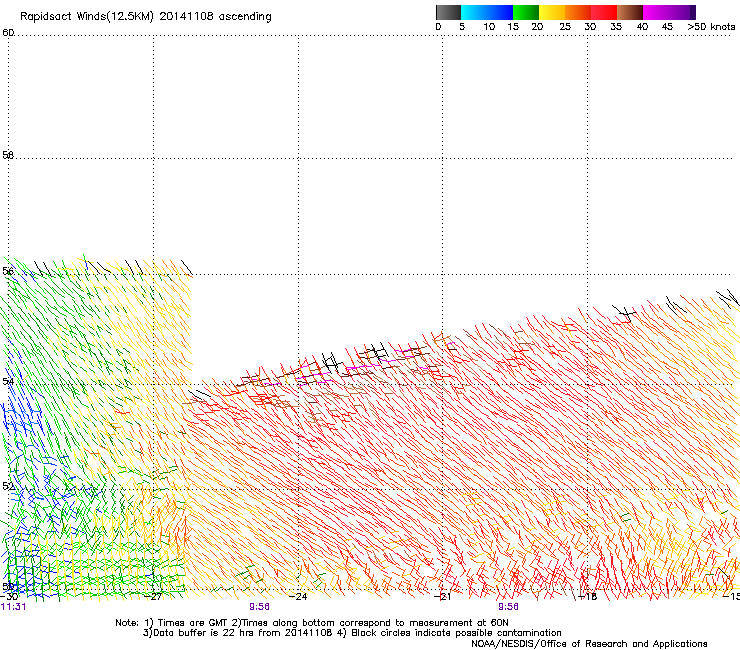Click the '45' legend scale label
Image resolution: width=740 pixels, height=650 pixels.
(667, 27)
